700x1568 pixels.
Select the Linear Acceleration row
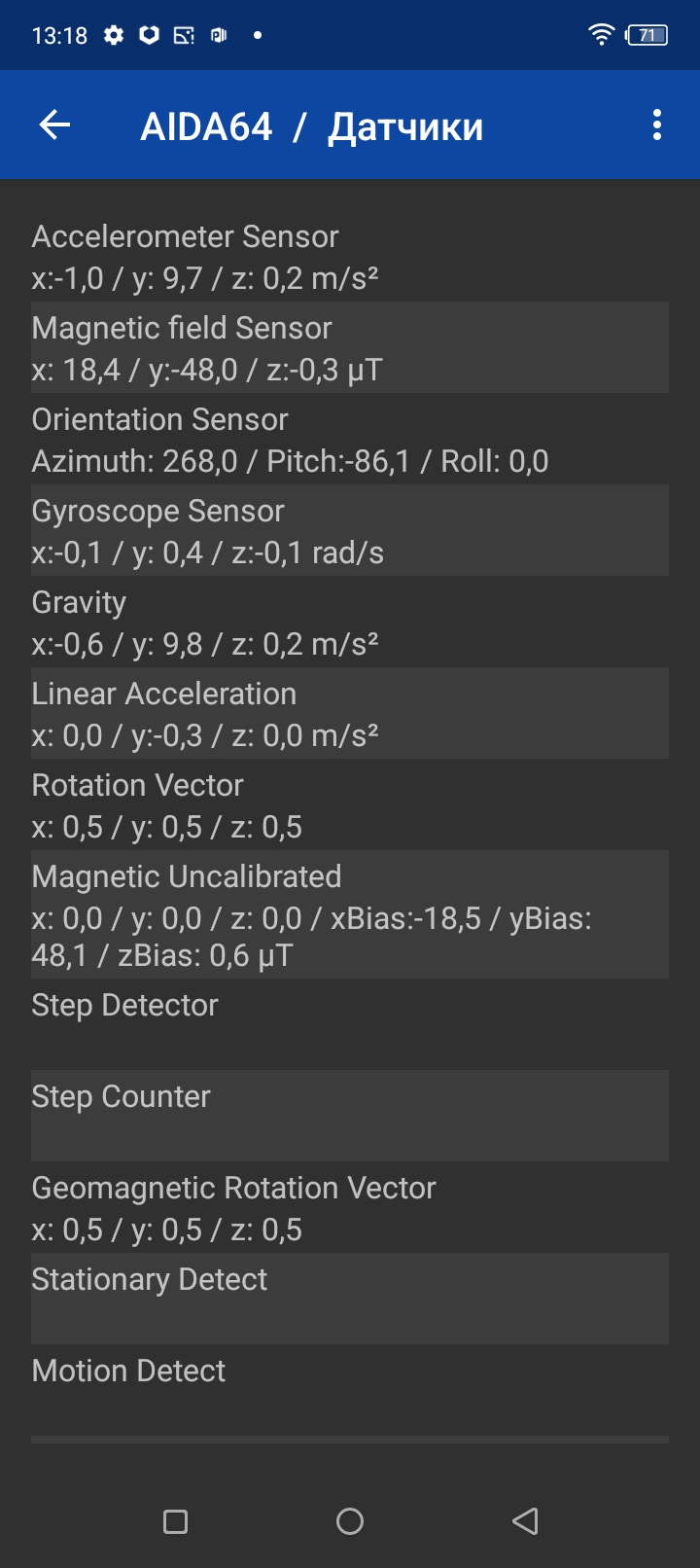coord(349,714)
